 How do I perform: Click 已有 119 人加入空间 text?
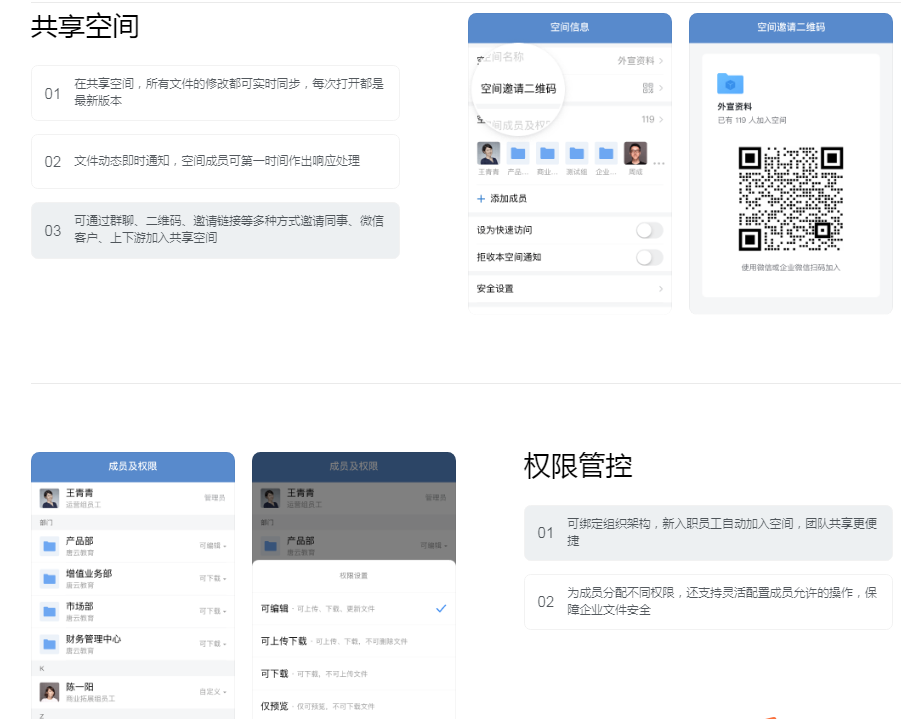point(752,120)
